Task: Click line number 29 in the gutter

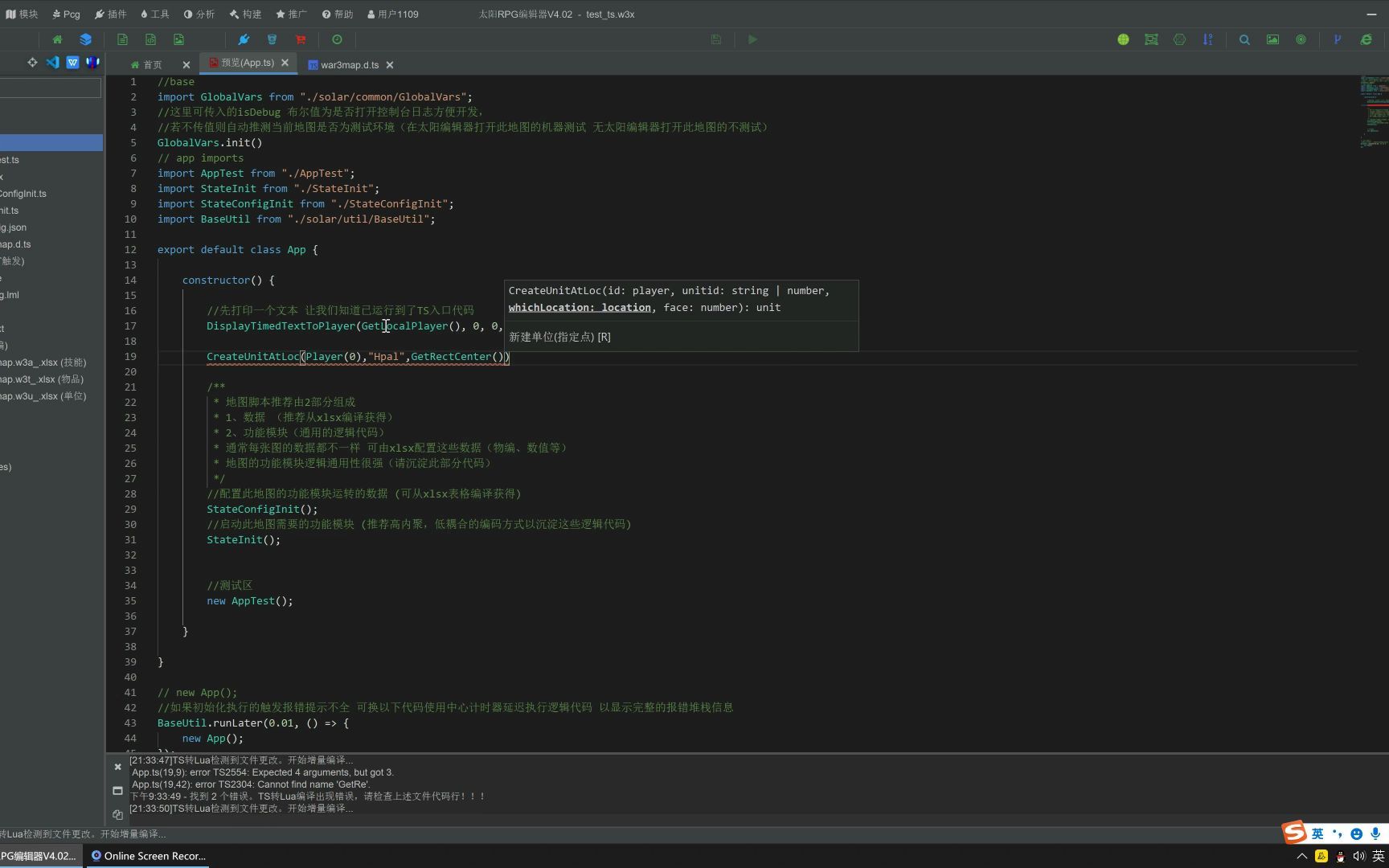Action: [x=130, y=510]
